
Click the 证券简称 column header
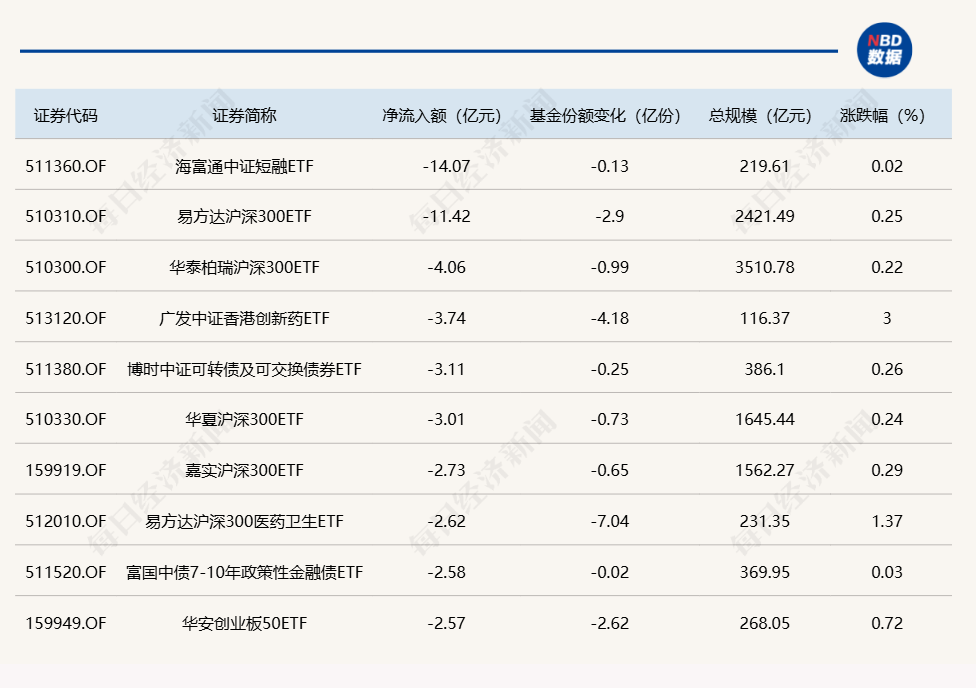(244, 115)
